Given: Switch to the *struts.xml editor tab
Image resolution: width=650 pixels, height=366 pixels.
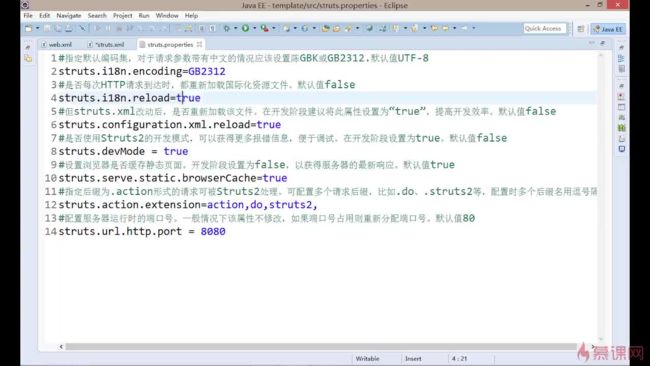Looking at the screenshot, I should point(106,44).
